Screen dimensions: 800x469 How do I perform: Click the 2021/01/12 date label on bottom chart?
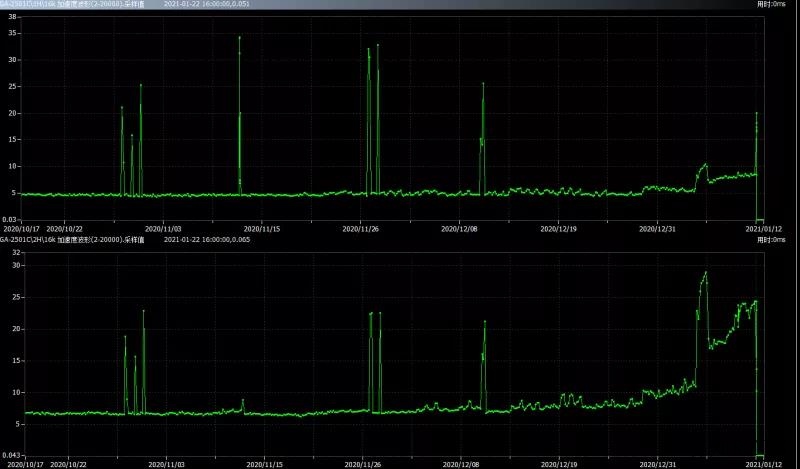coord(764,464)
